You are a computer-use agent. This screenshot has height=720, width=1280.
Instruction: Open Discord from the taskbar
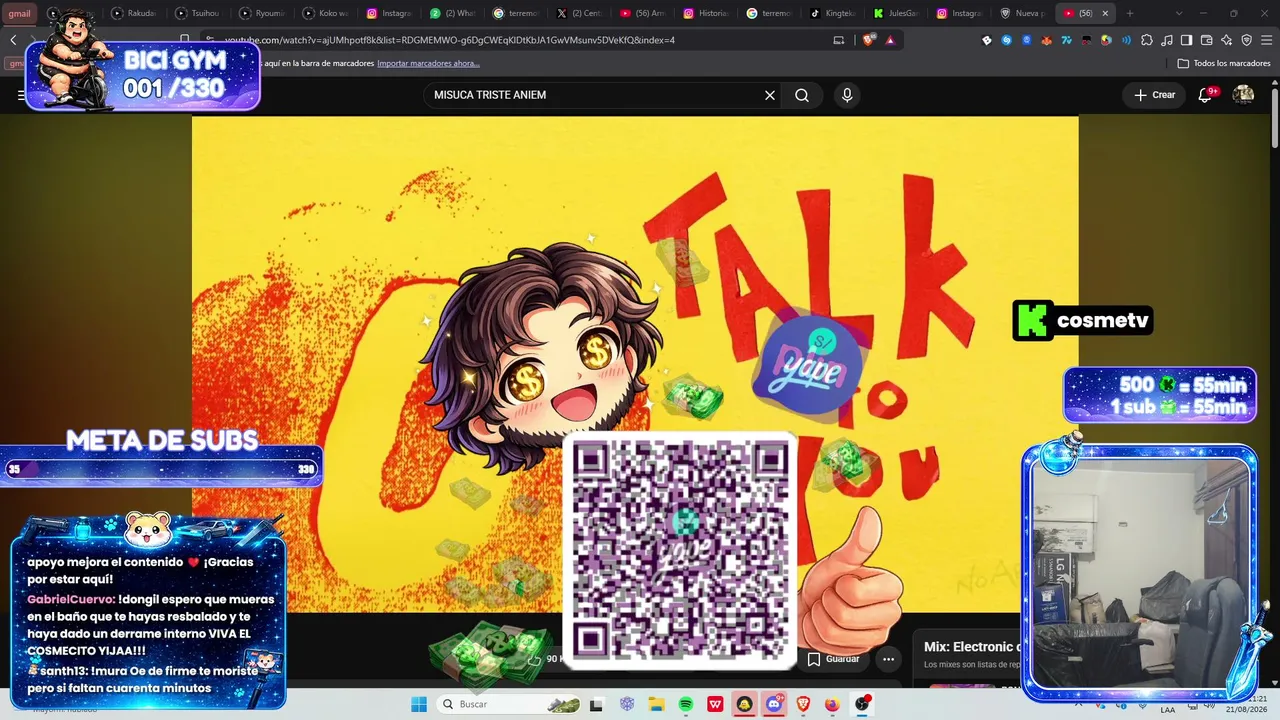tap(774, 704)
